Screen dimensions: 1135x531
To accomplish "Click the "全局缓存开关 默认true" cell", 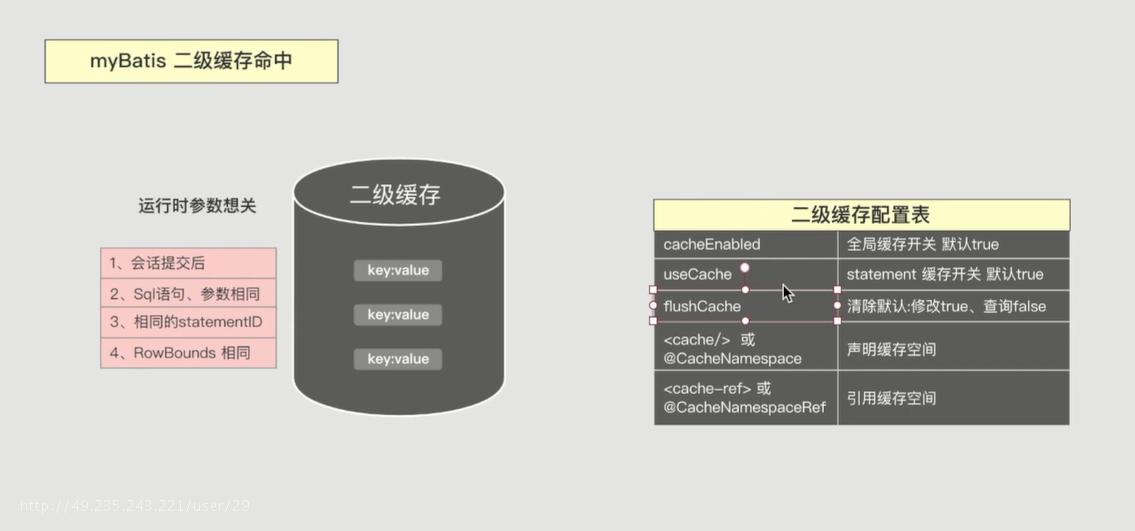I will point(954,245).
